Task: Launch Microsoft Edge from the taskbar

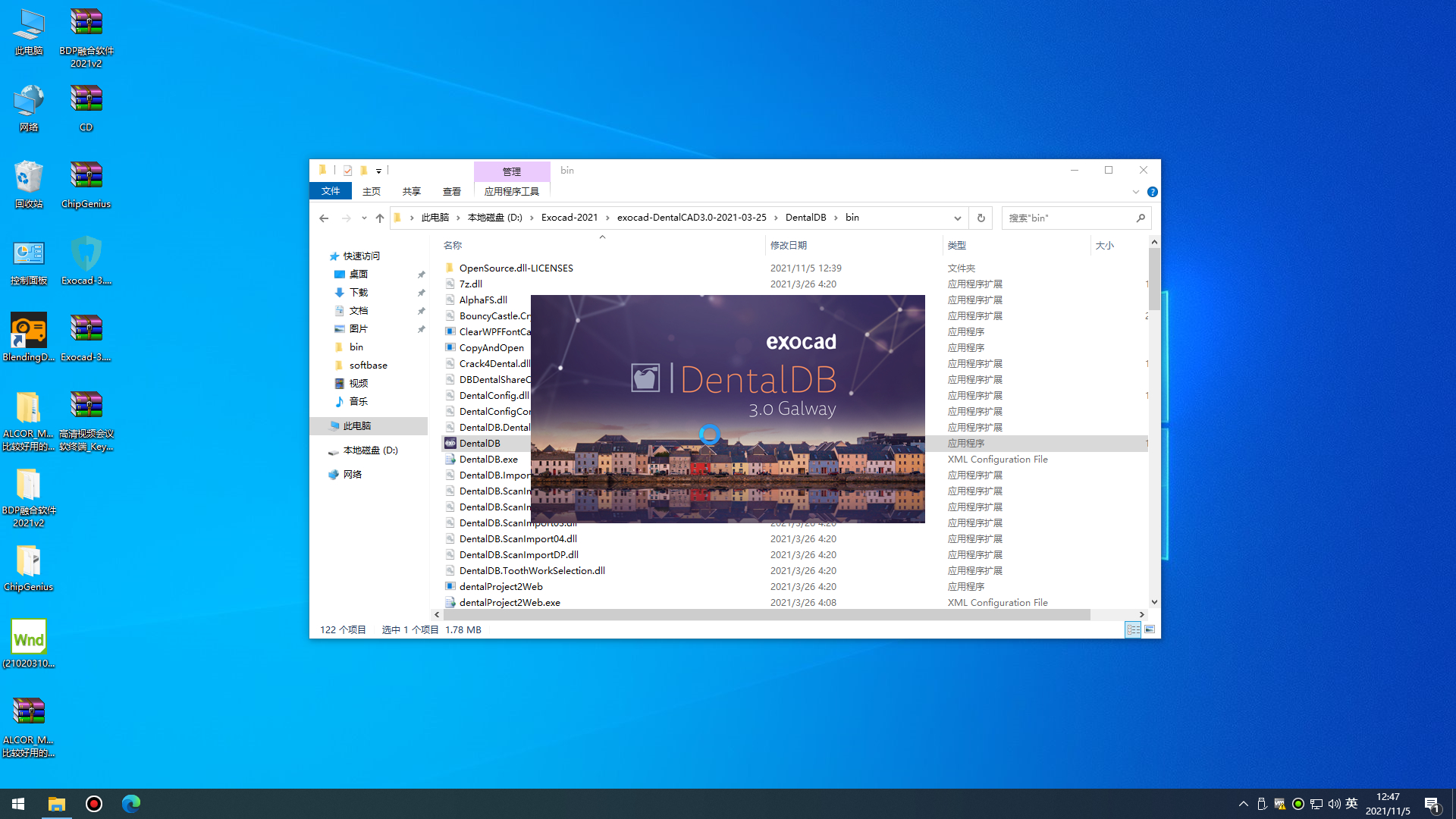Action: click(131, 804)
